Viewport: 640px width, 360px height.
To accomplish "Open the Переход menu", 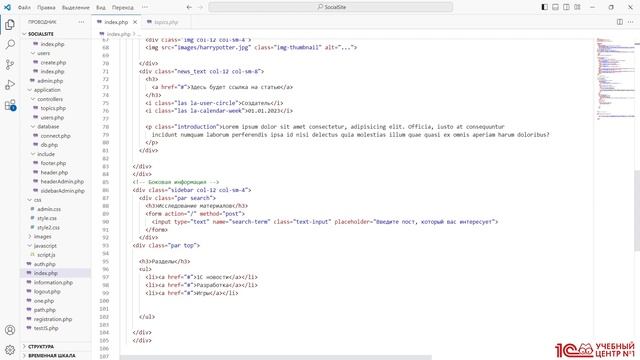I will tap(123, 7).
